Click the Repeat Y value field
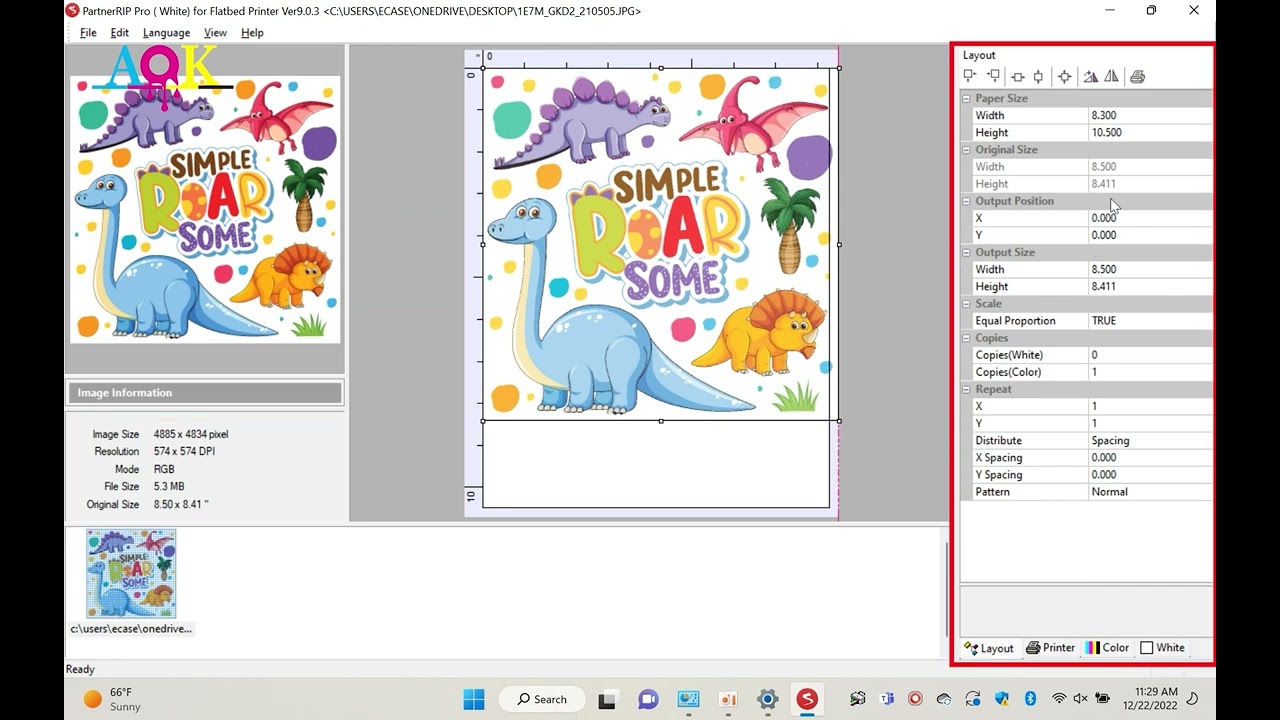This screenshot has width=1280, height=720. 1150,424
